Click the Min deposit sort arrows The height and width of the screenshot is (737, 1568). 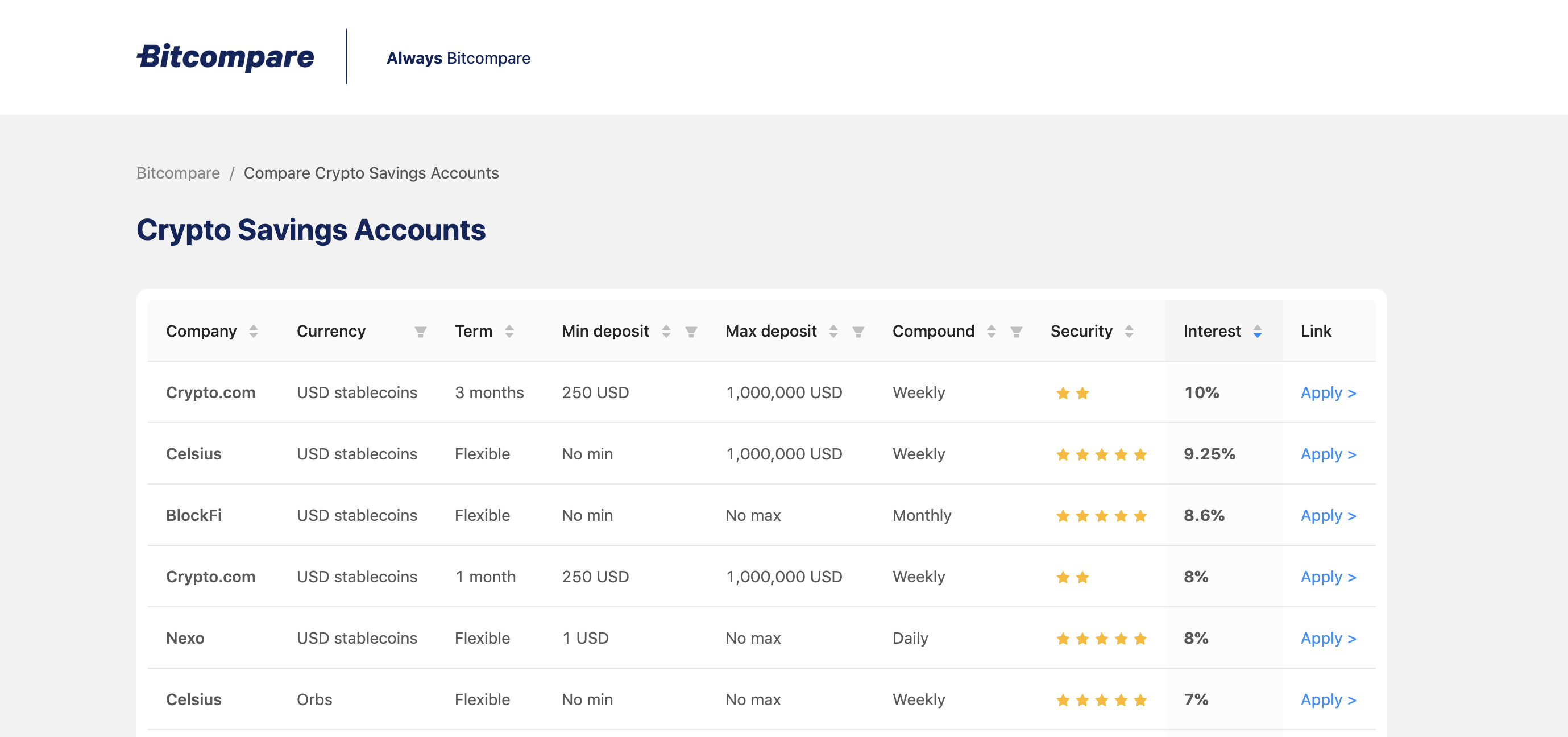point(666,331)
